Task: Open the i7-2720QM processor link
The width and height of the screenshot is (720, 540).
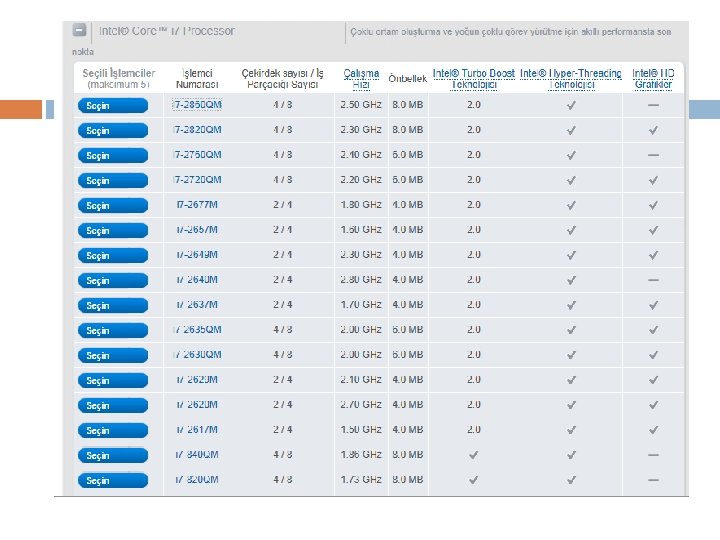Action: pyautogui.click(x=197, y=180)
